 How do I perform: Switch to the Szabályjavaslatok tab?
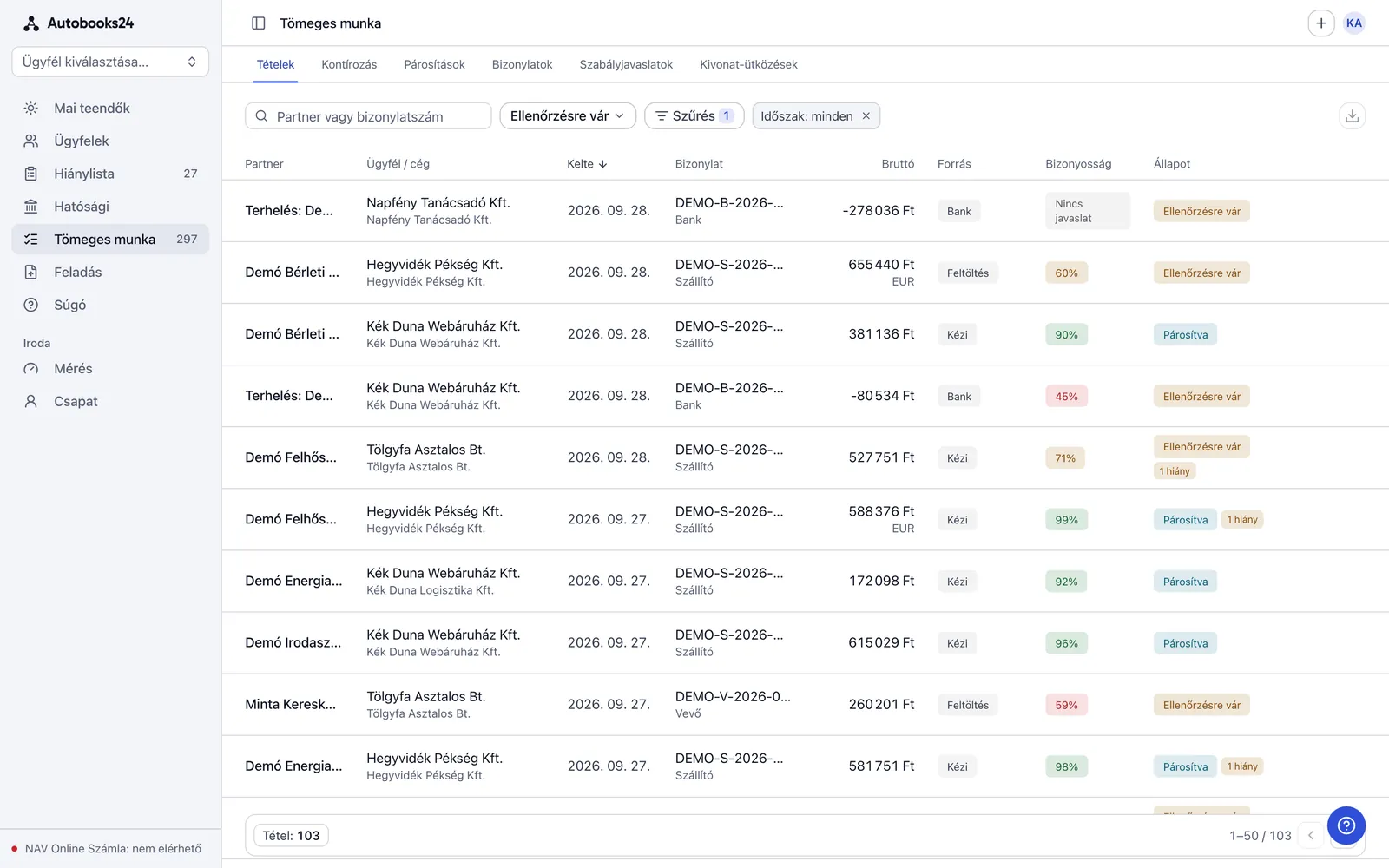click(x=626, y=64)
